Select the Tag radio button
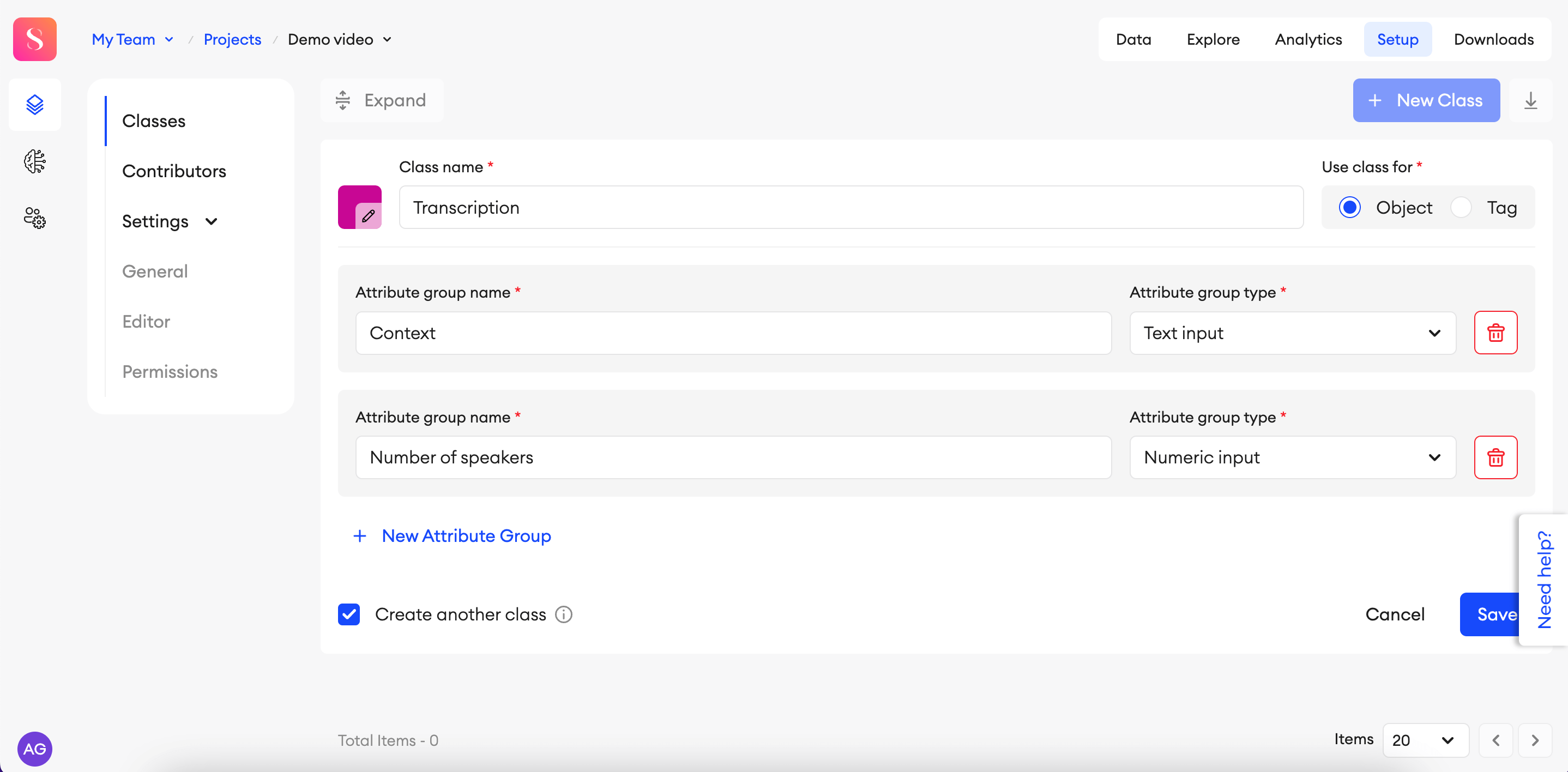Image resolution: width=1568 pixels, height=772 pixels. tap(1461, 208)
